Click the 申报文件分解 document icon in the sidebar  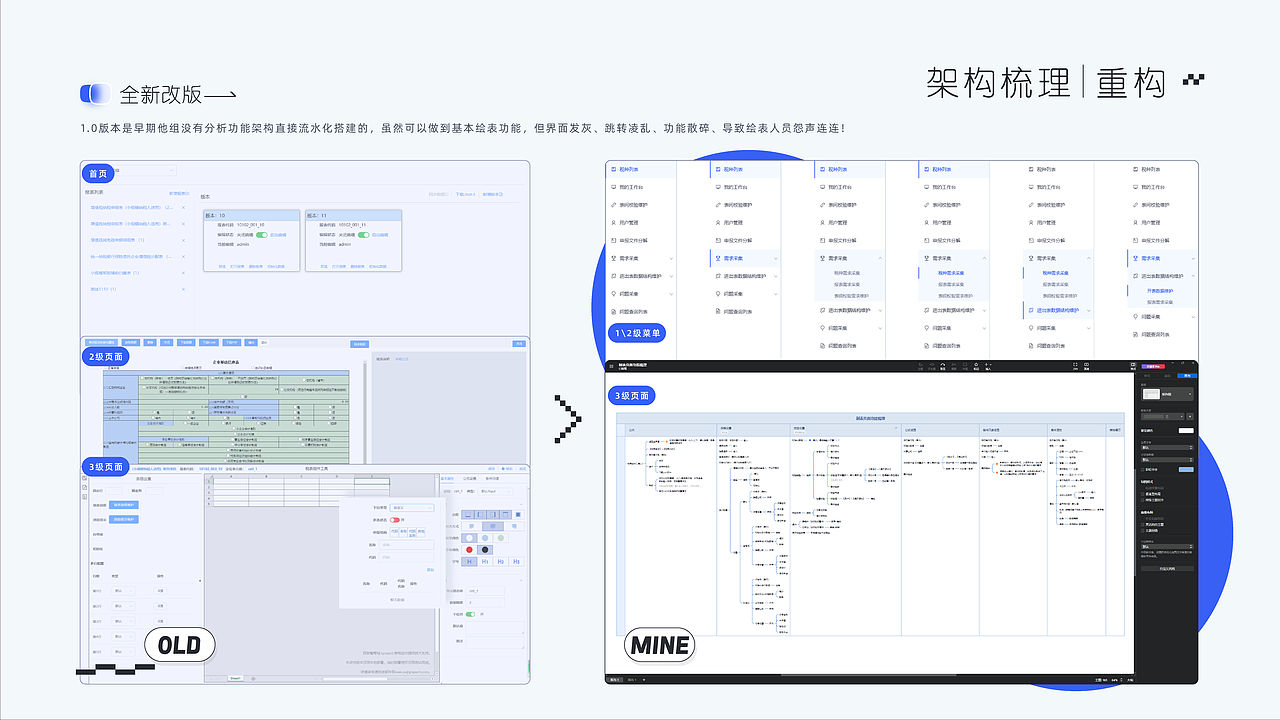613,240
